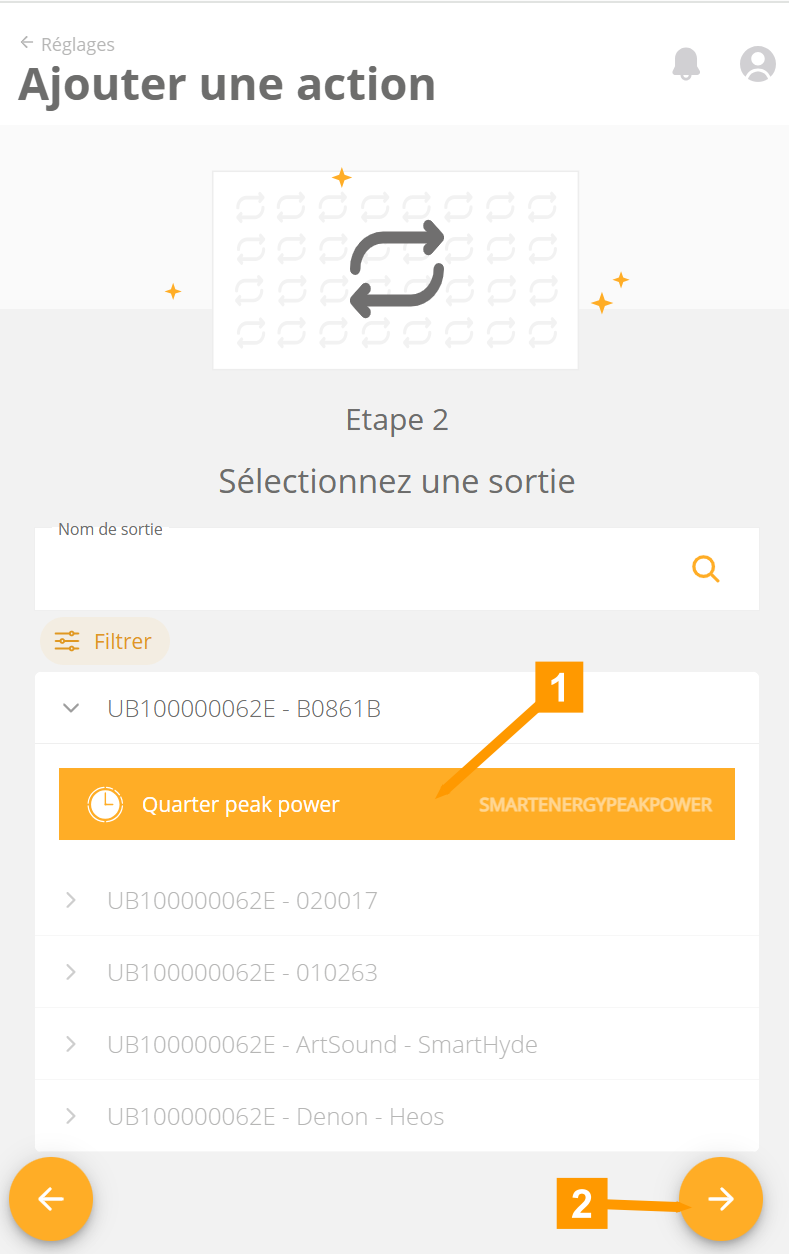
Task: Click the large repeat arrows illustration
Action: click(x=396, y=270)
